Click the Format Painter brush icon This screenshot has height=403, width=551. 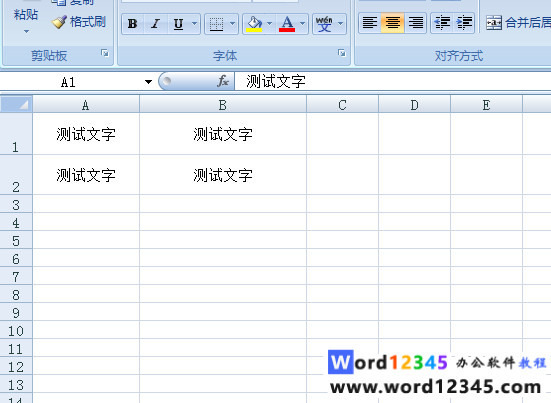coord(59,22)
